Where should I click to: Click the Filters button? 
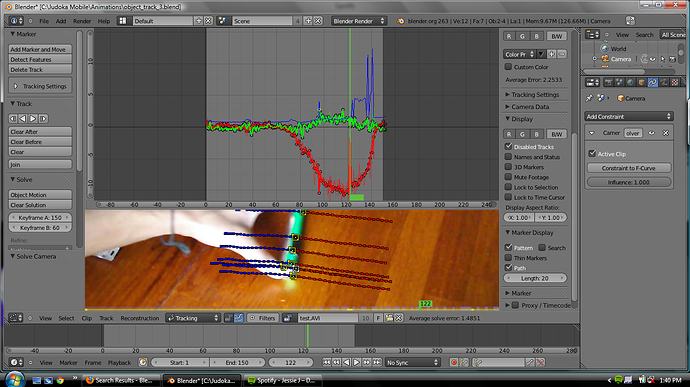coord(263,318)
